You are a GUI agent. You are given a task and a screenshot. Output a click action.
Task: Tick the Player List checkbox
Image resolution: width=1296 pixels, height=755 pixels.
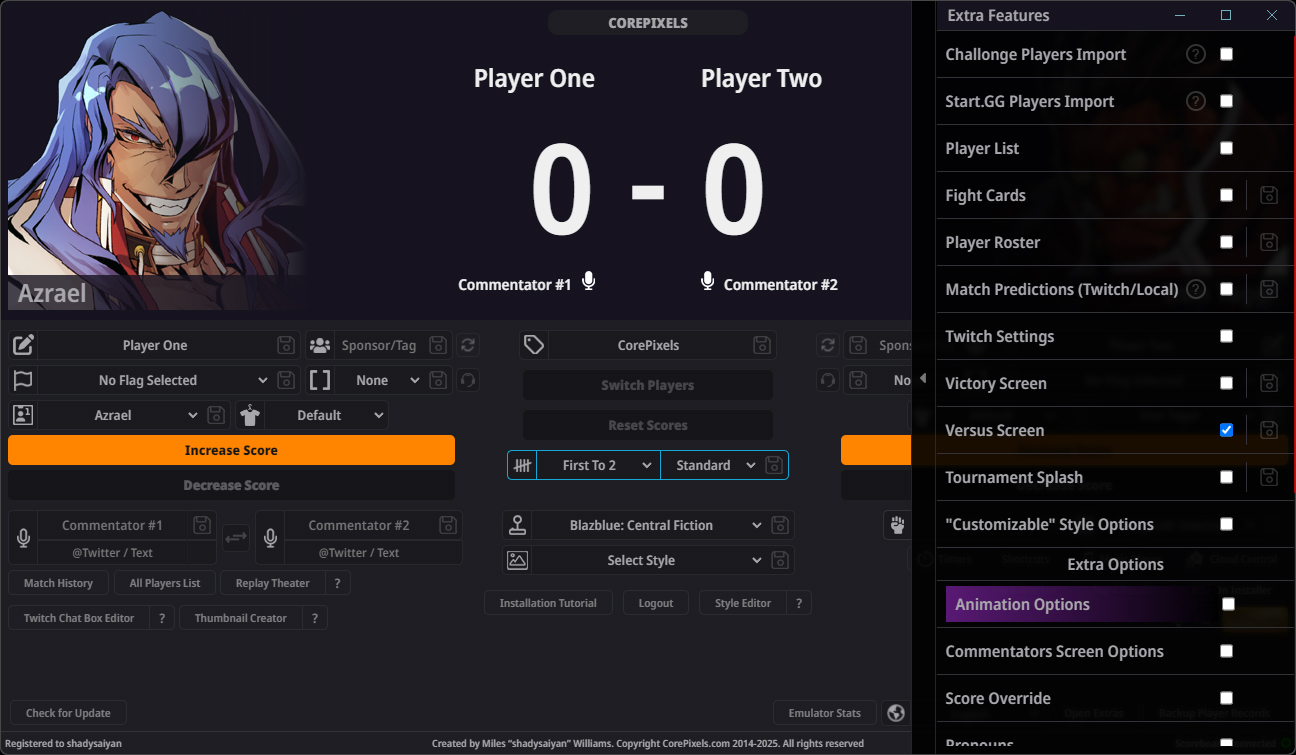(x=1226, y=148)
